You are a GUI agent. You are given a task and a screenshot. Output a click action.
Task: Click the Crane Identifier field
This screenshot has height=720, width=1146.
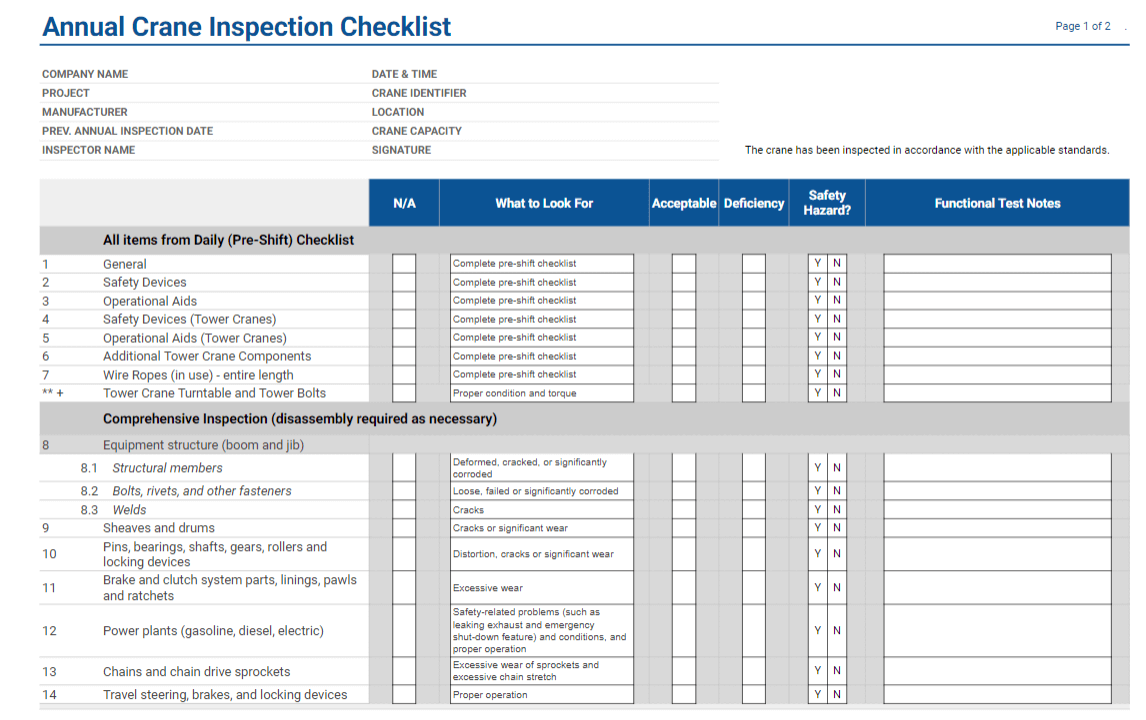[x=592, y=93]
